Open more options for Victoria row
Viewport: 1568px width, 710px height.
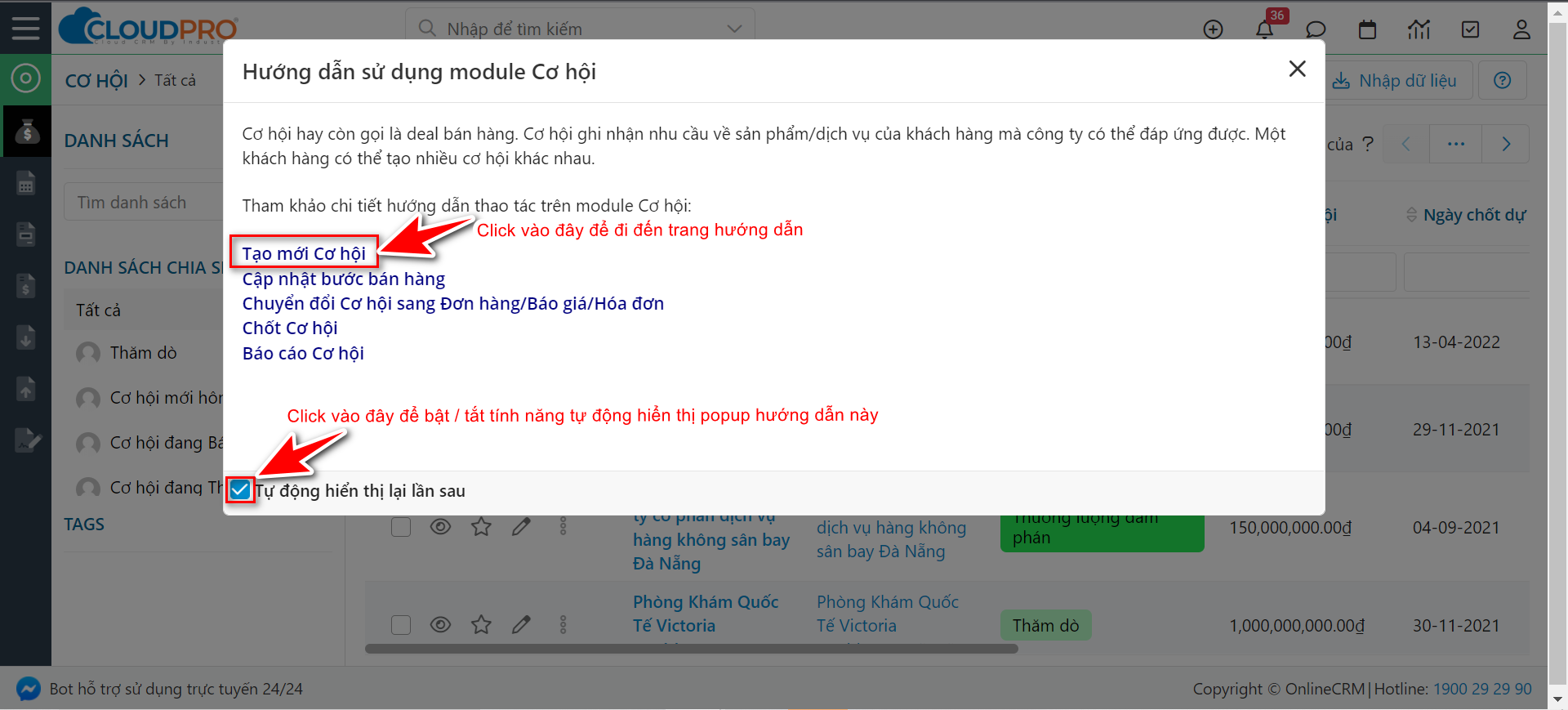tap(563, 625)
